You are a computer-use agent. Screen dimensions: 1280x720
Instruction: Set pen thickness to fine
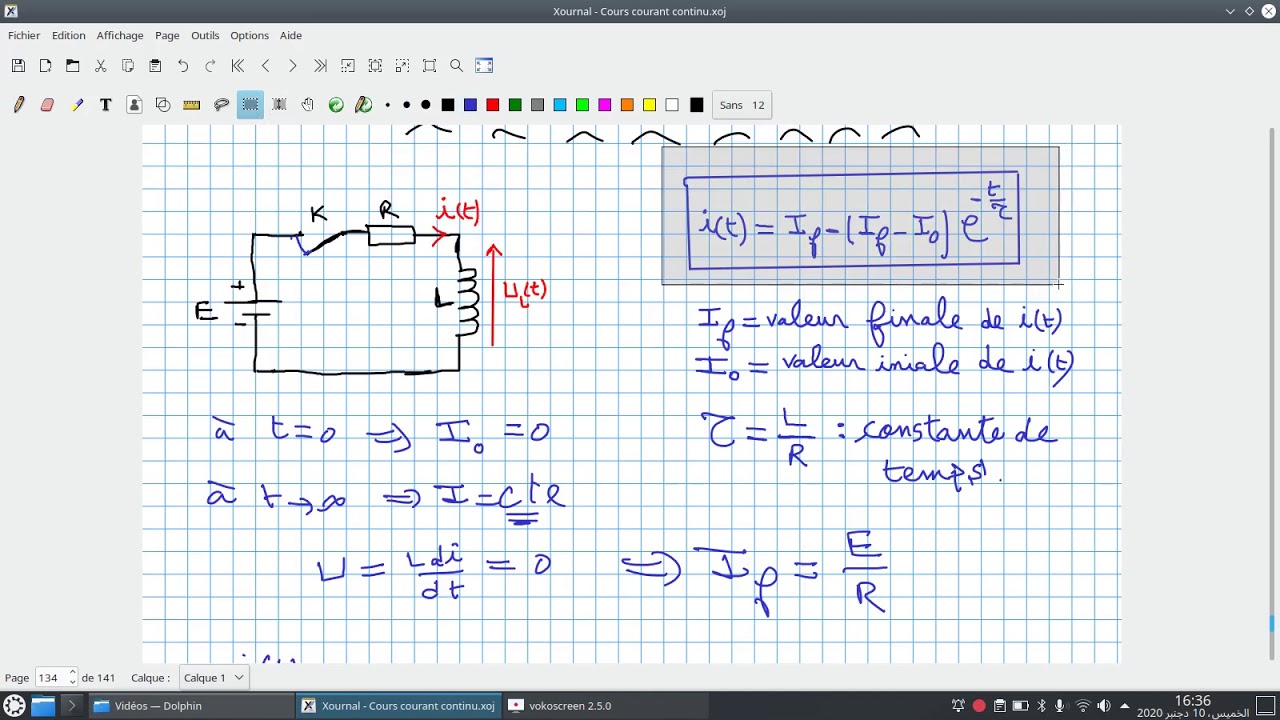[387, 105]
